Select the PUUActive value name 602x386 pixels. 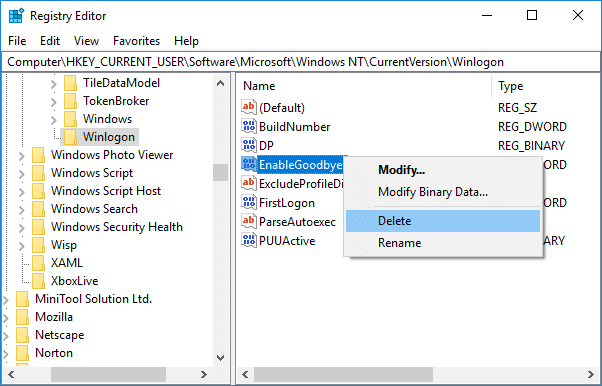click(x=287, y=241)
